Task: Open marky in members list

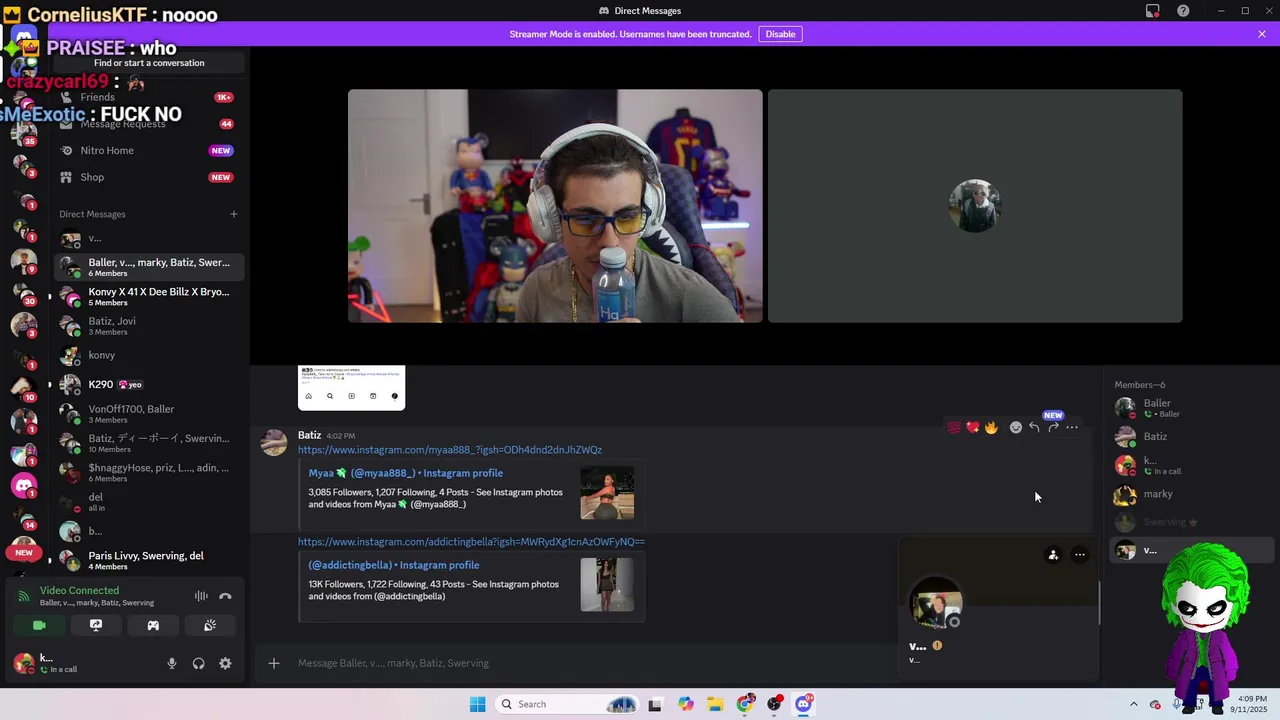Action: (x=1194, y=494)
